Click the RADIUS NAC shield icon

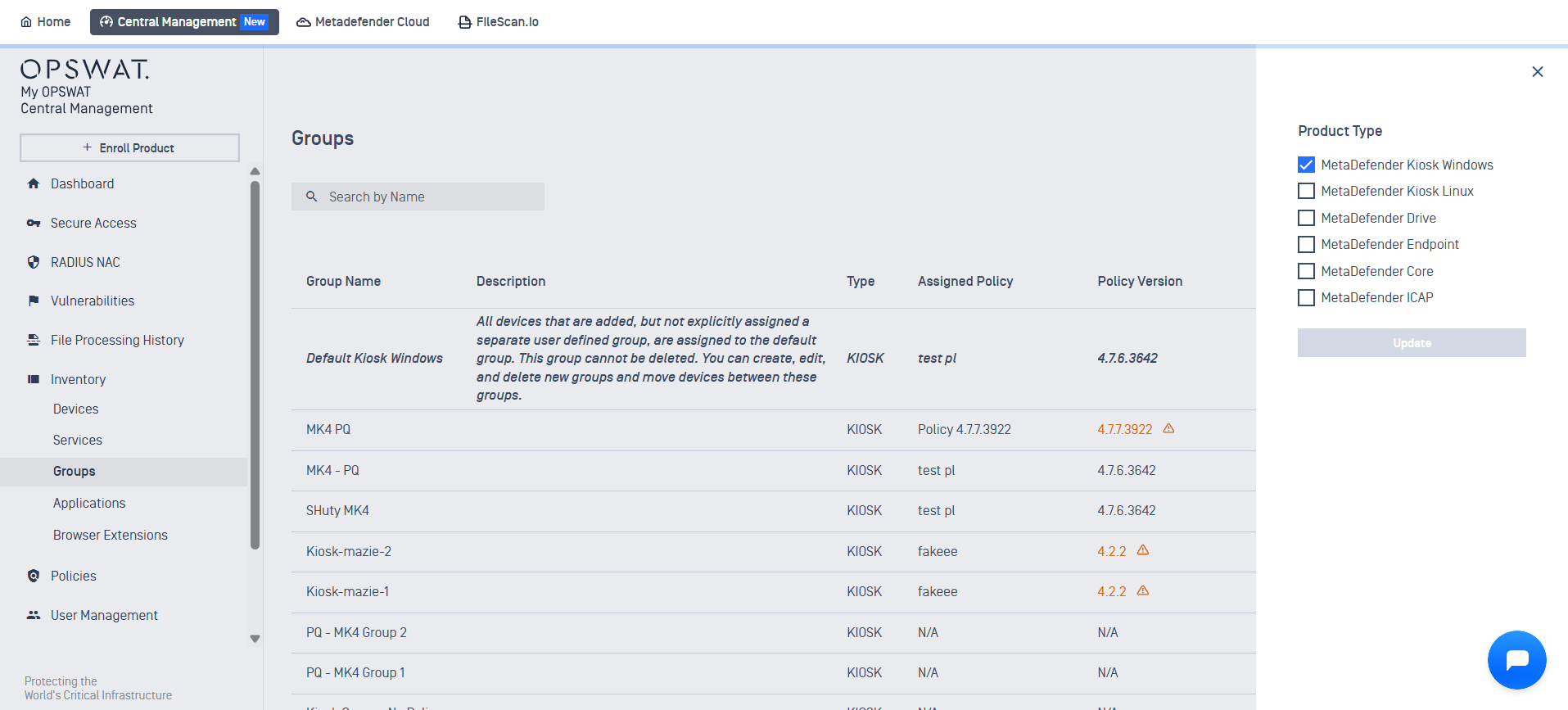[34, 262]
